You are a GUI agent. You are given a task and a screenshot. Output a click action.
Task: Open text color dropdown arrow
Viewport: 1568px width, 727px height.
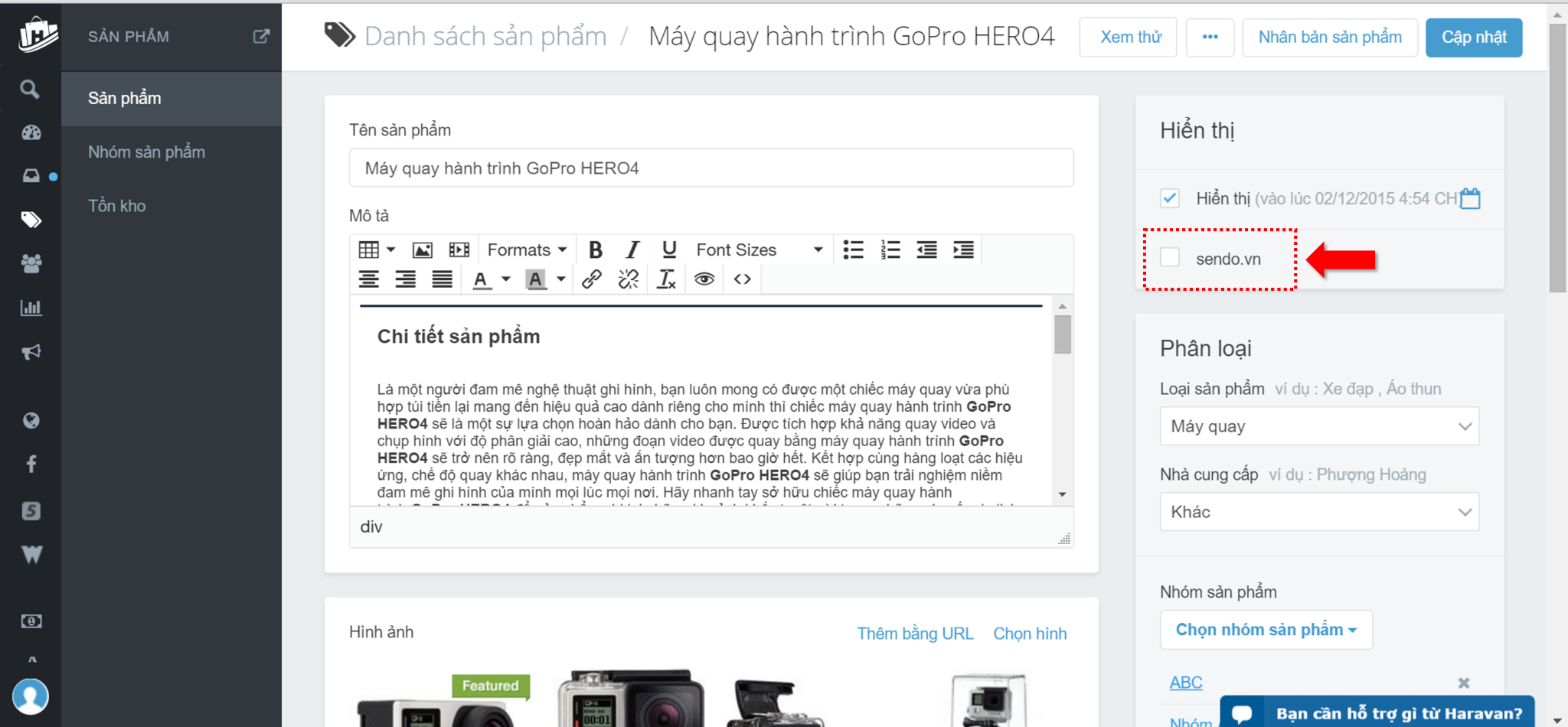(506, 279)
